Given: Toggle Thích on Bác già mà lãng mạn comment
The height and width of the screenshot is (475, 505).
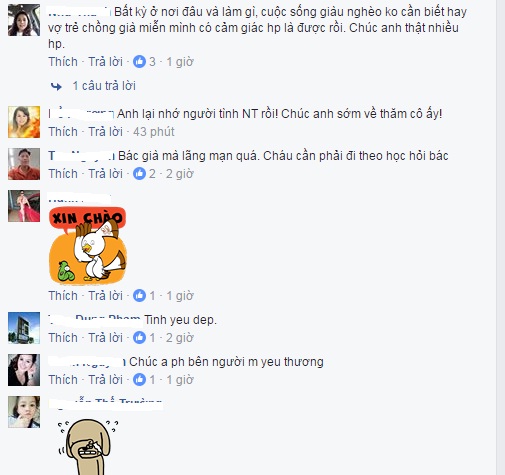Looking at the screenshot, I should pos(63,174).
